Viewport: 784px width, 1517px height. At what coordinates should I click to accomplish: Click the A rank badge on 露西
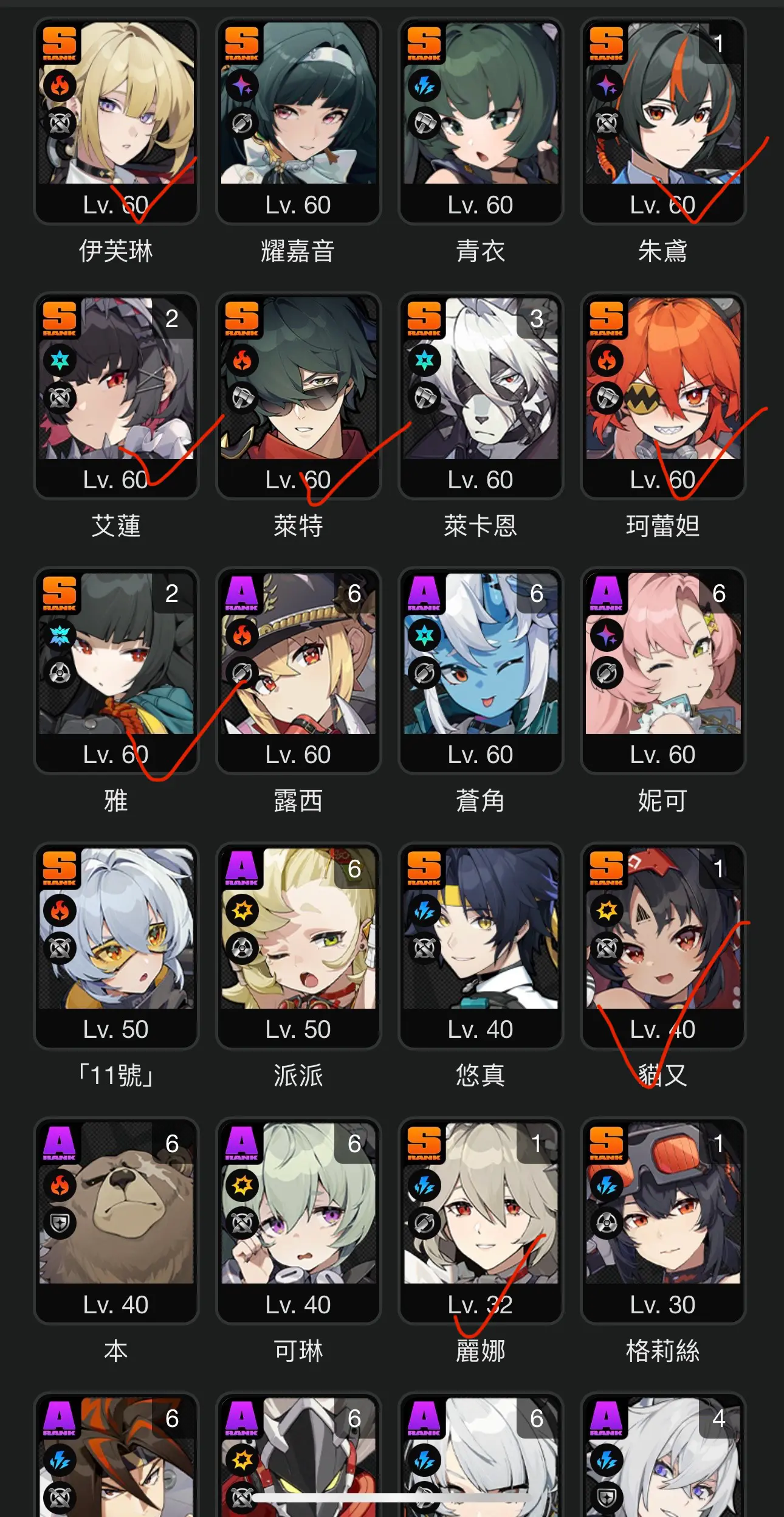coord(242,592)
